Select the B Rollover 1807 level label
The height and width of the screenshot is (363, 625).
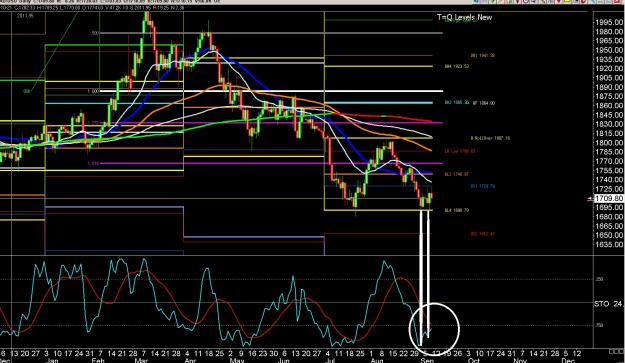[x=490, y=138]
